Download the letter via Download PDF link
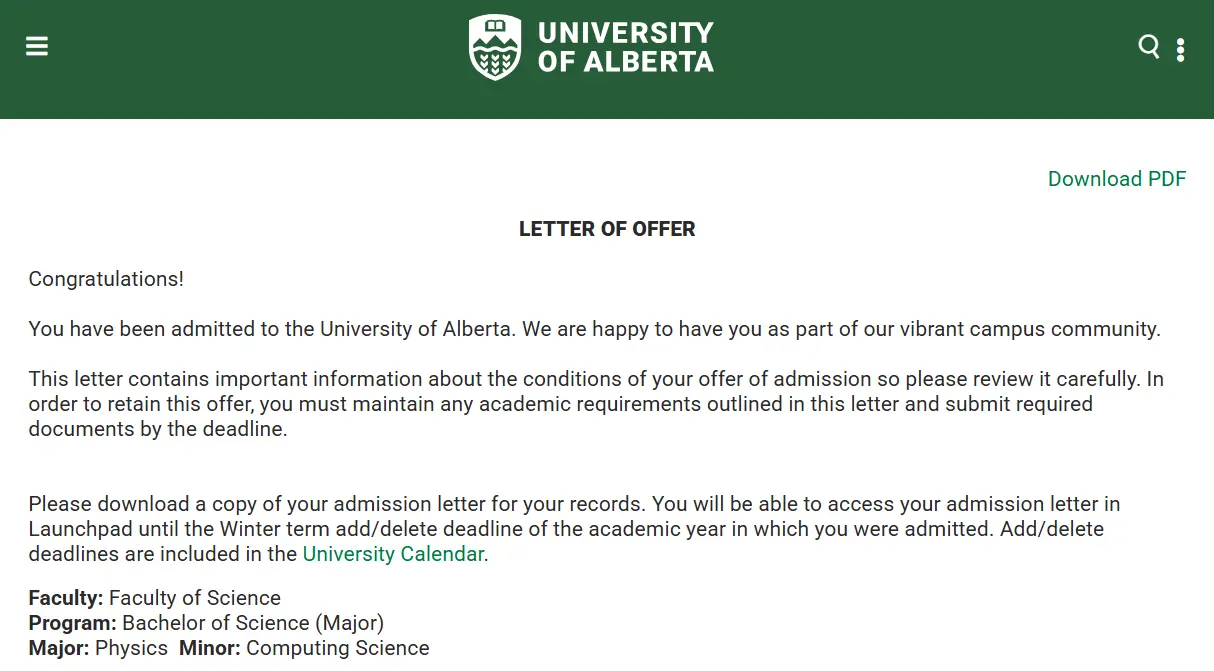This screenshot has width=1214, height=671. coord(1116,179)
